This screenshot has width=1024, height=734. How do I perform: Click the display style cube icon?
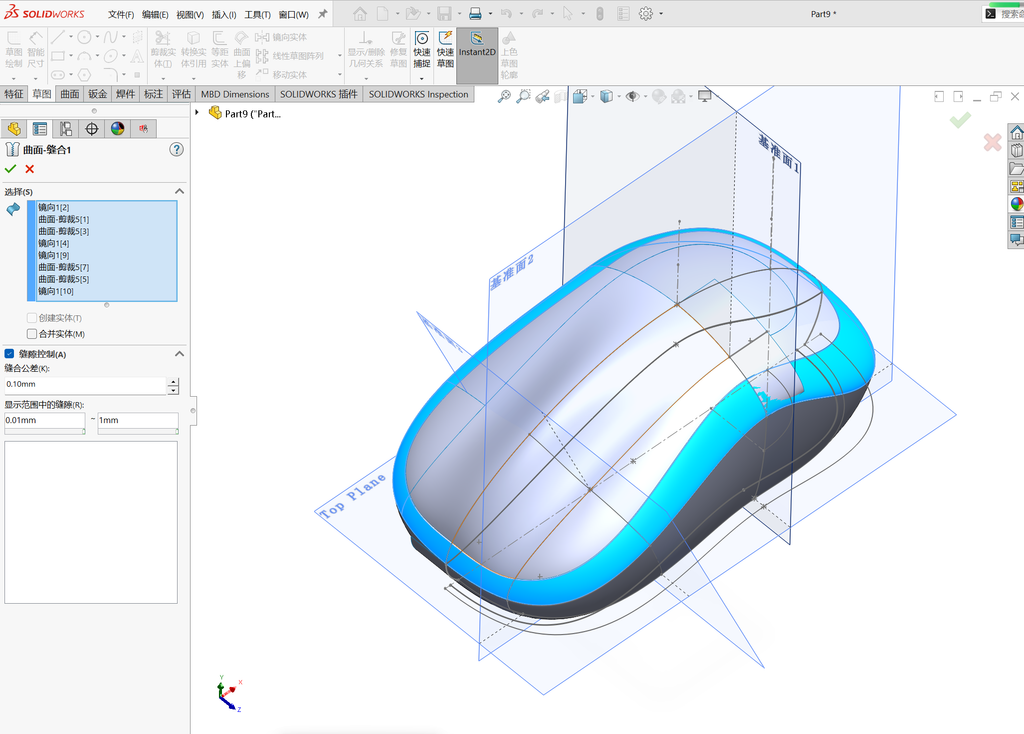click(607, 97)
